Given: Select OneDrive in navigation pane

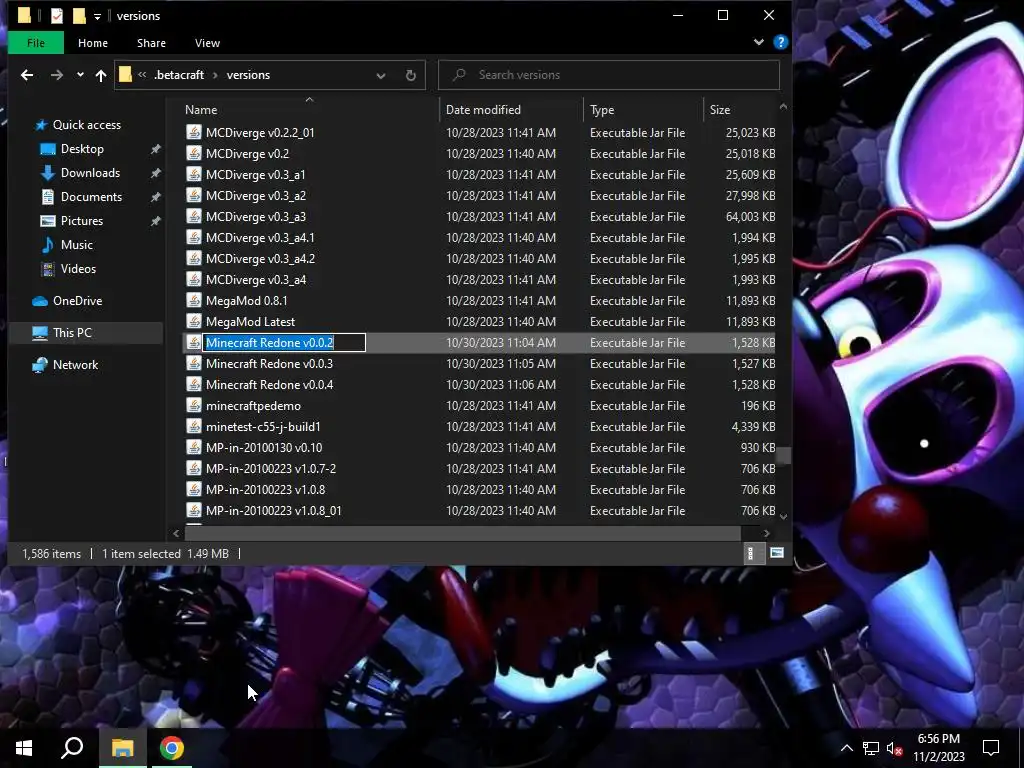Looking at the screenshot, I should (x=77, y=301).
